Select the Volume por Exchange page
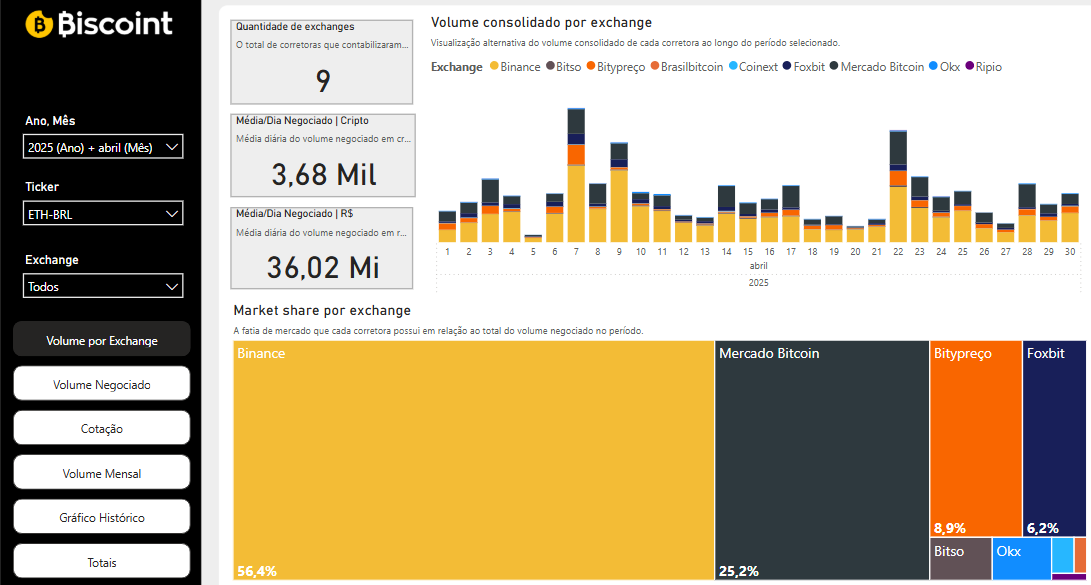 click(102, 339)
